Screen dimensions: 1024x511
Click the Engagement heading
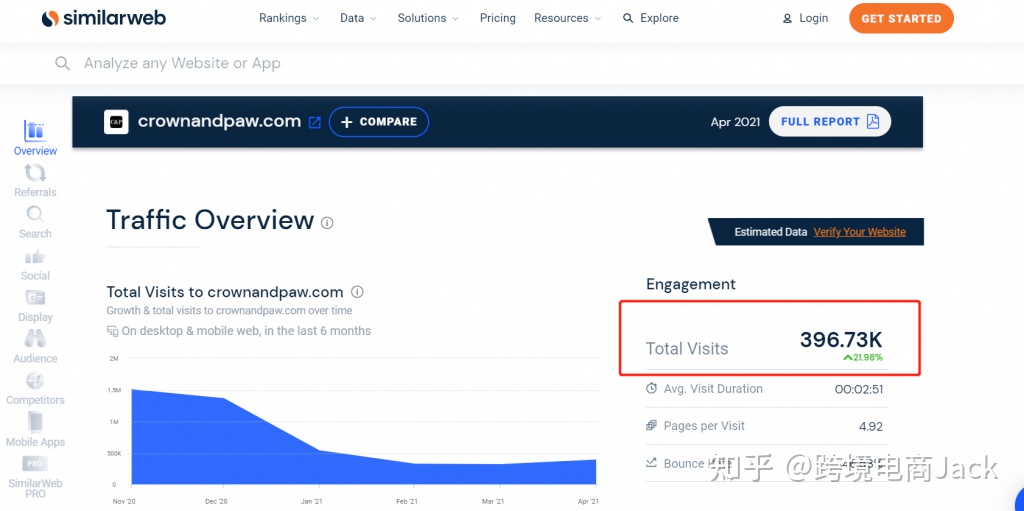pyautogui.click(x=691, y=284)
